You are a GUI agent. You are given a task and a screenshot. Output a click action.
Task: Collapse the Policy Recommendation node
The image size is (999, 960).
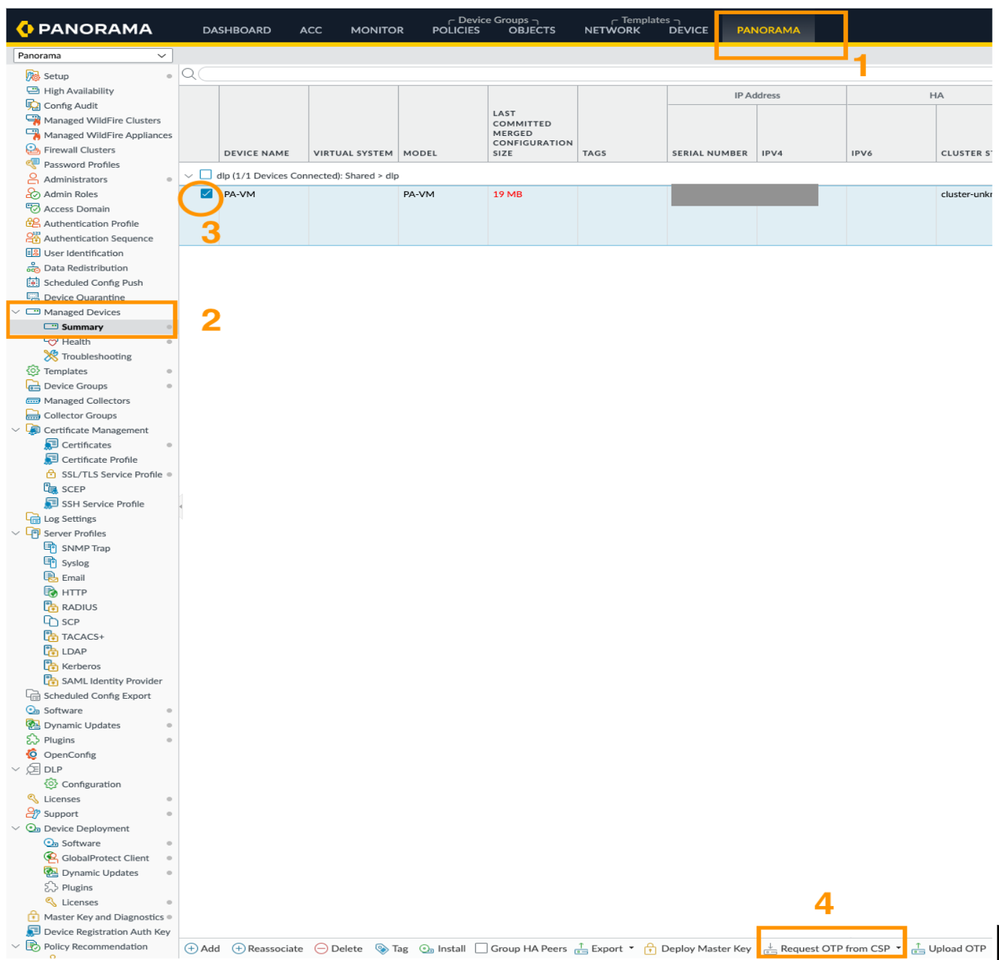(x=16, y=947)
